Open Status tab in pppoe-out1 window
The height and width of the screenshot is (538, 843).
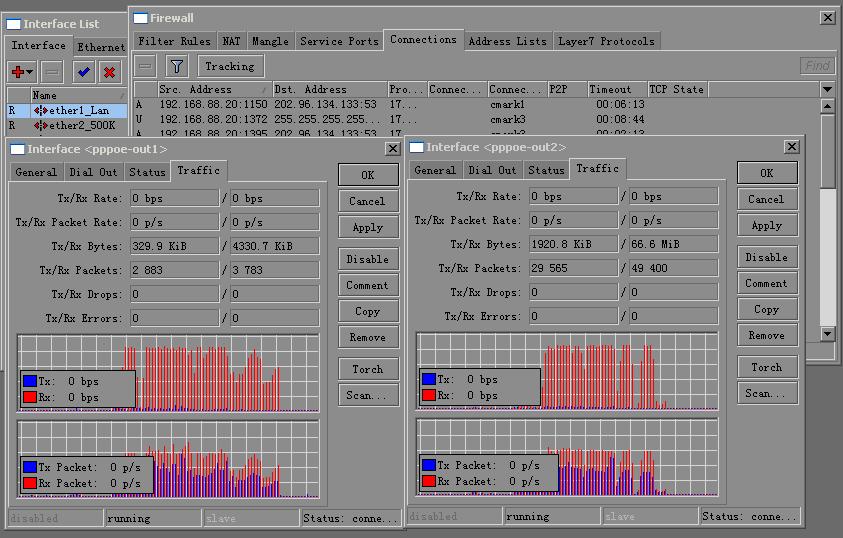147,172
